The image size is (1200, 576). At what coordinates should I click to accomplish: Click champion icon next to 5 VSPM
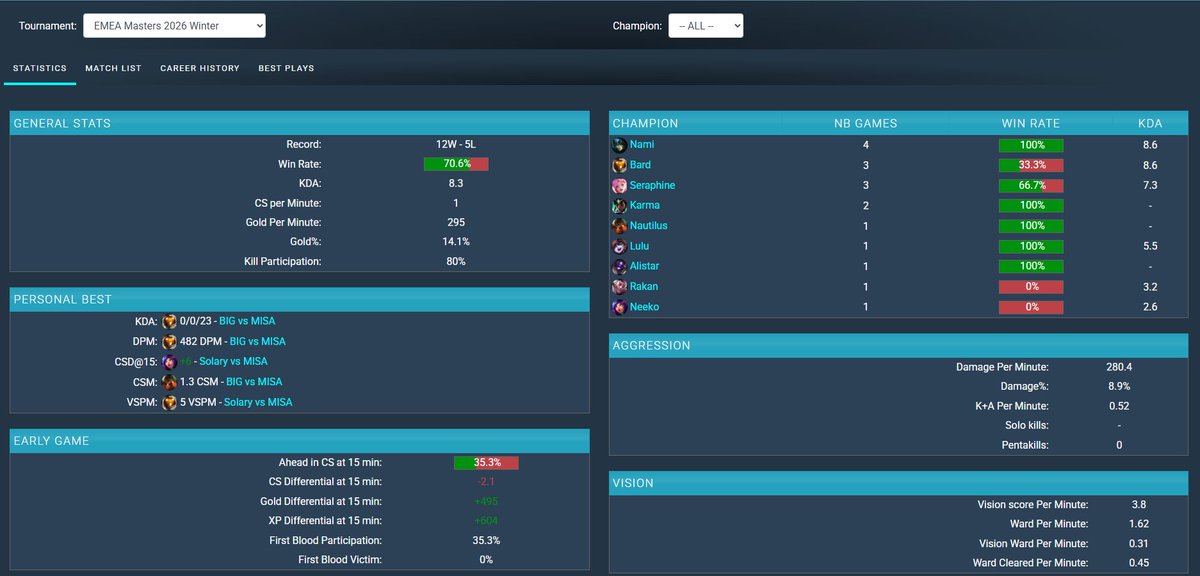point(169,402)
